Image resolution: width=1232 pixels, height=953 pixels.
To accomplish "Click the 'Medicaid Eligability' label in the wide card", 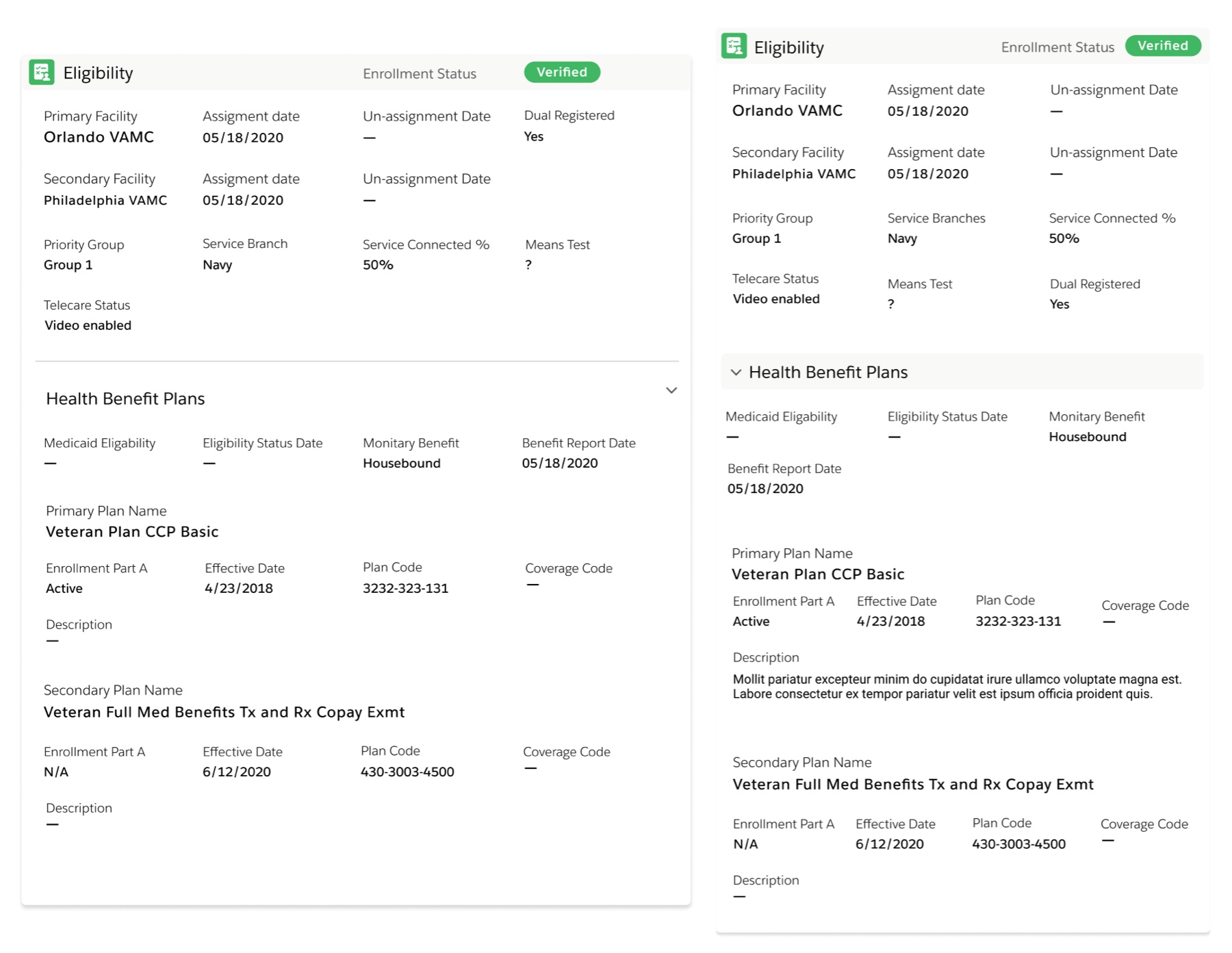I will click(100, 443).
